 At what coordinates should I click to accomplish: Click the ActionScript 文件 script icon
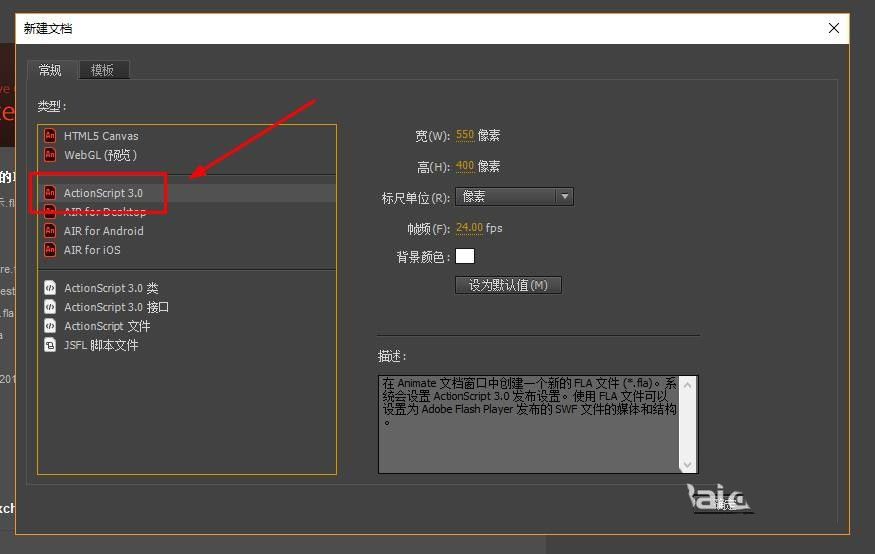tap(50, 326)
